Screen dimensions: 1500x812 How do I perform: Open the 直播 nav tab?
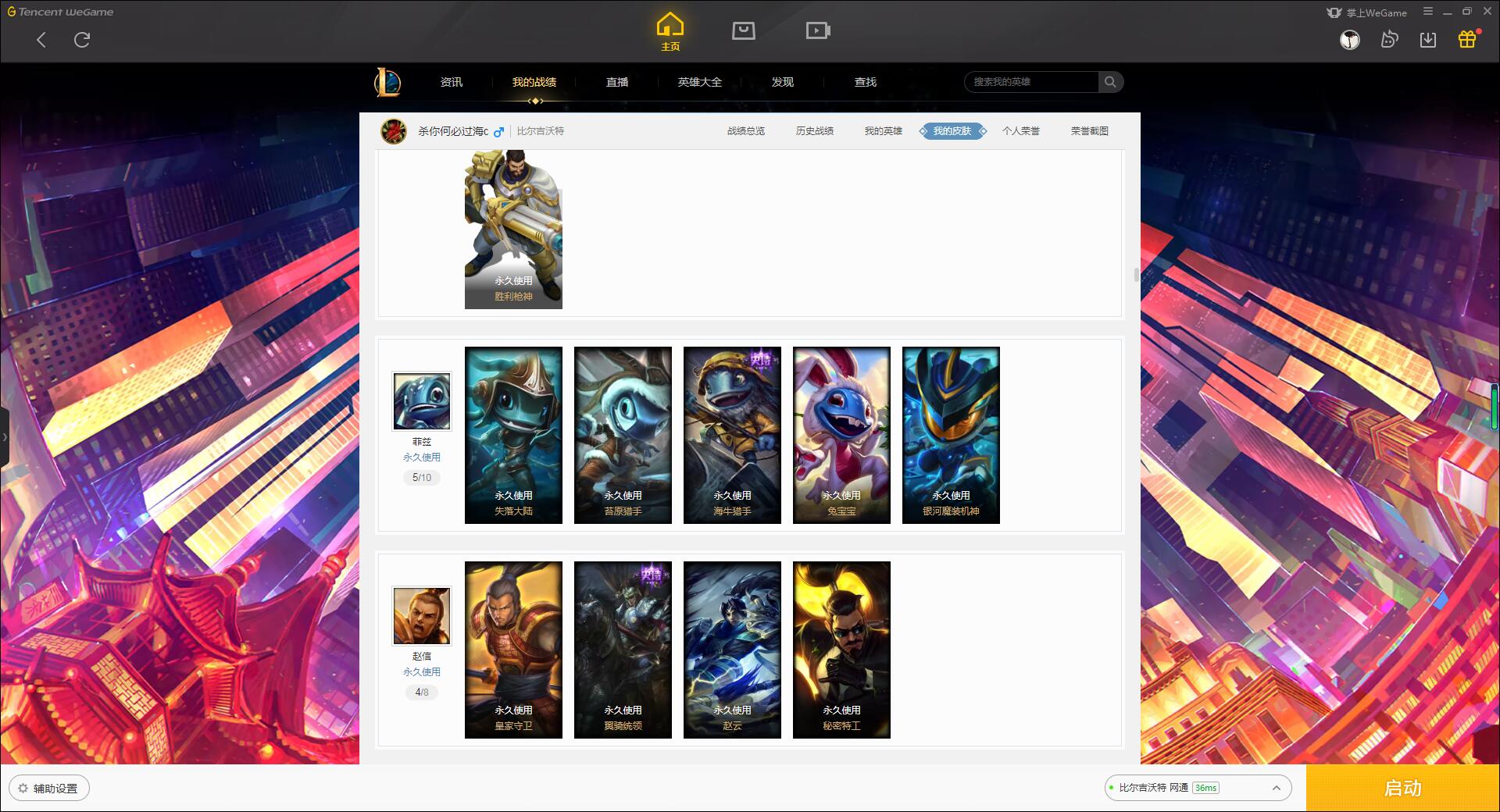coord(617,82)
